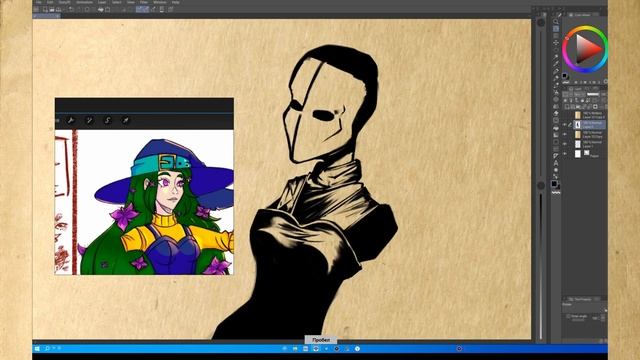Select the Fill bucket tool
The image size is (640, 360).
[x=556, y=127]
